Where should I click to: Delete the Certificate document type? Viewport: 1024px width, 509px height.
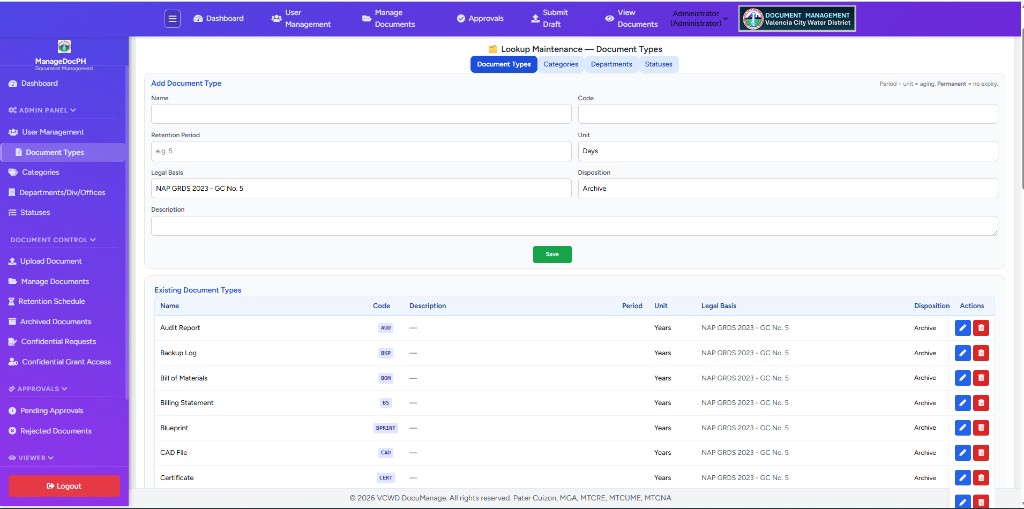pyautogui.click(x=980, y=478)
